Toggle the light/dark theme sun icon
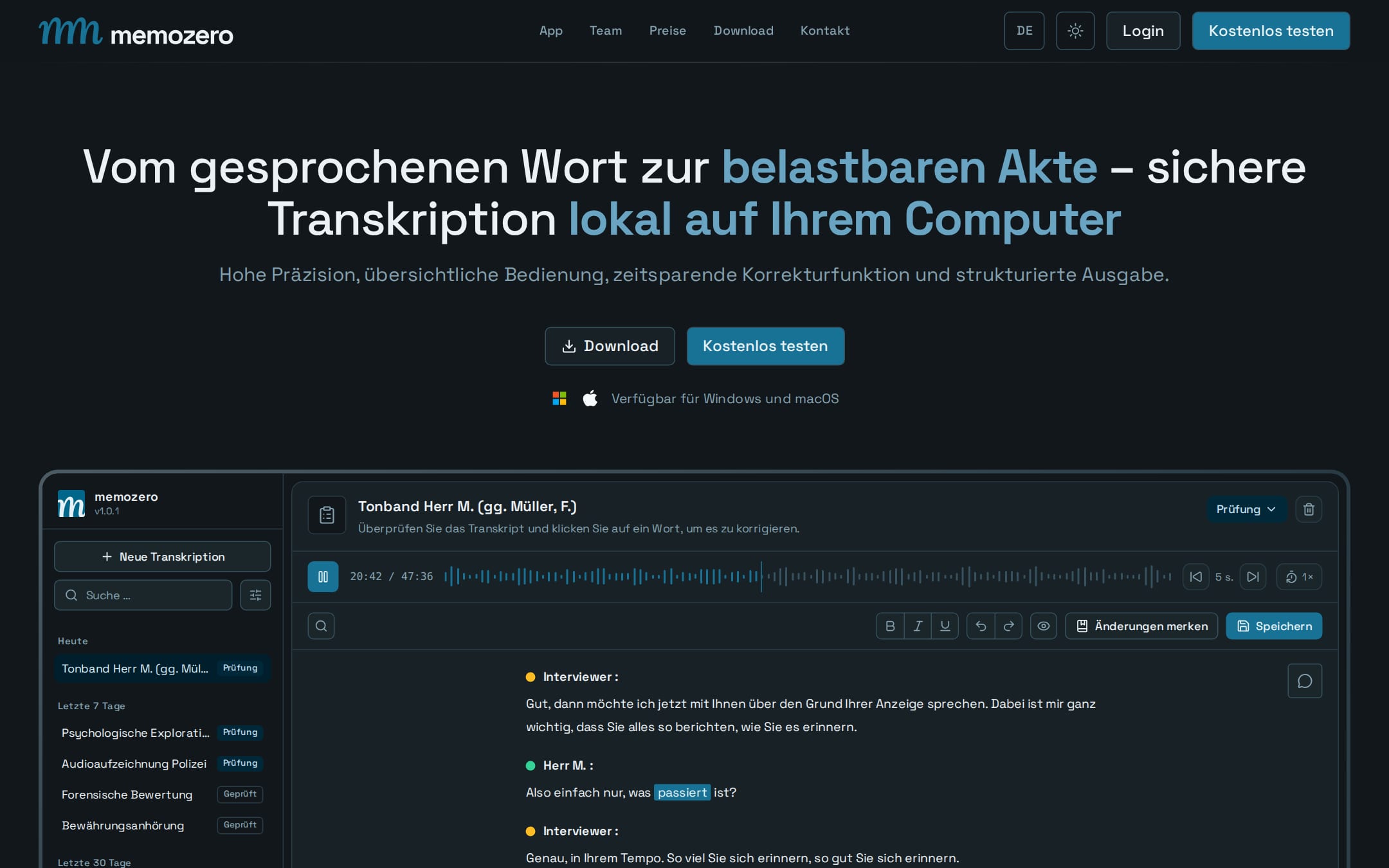The height and width of the screenshot is (868, 1389). pyautogui.click(x=1075, y=31)
